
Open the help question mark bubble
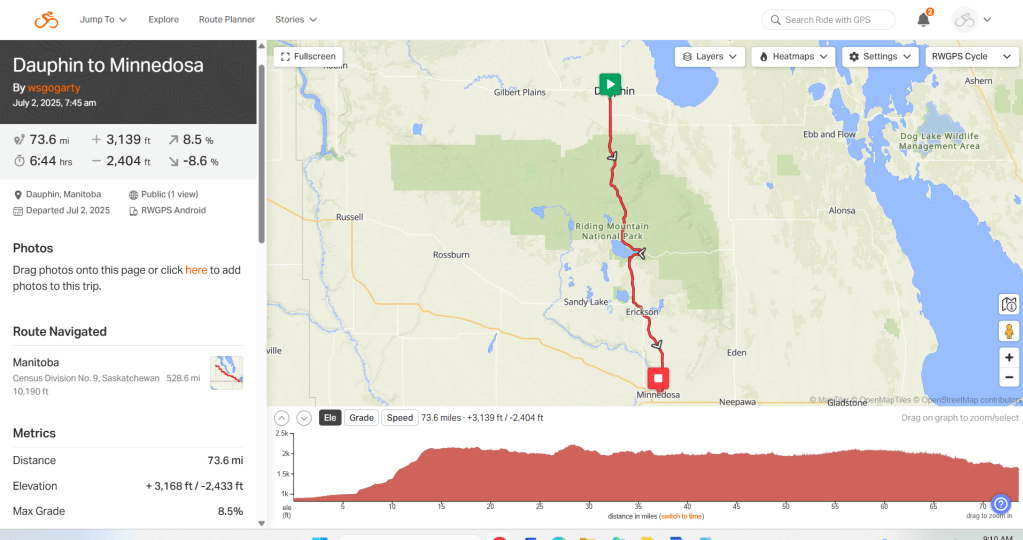coord(1000,503)
